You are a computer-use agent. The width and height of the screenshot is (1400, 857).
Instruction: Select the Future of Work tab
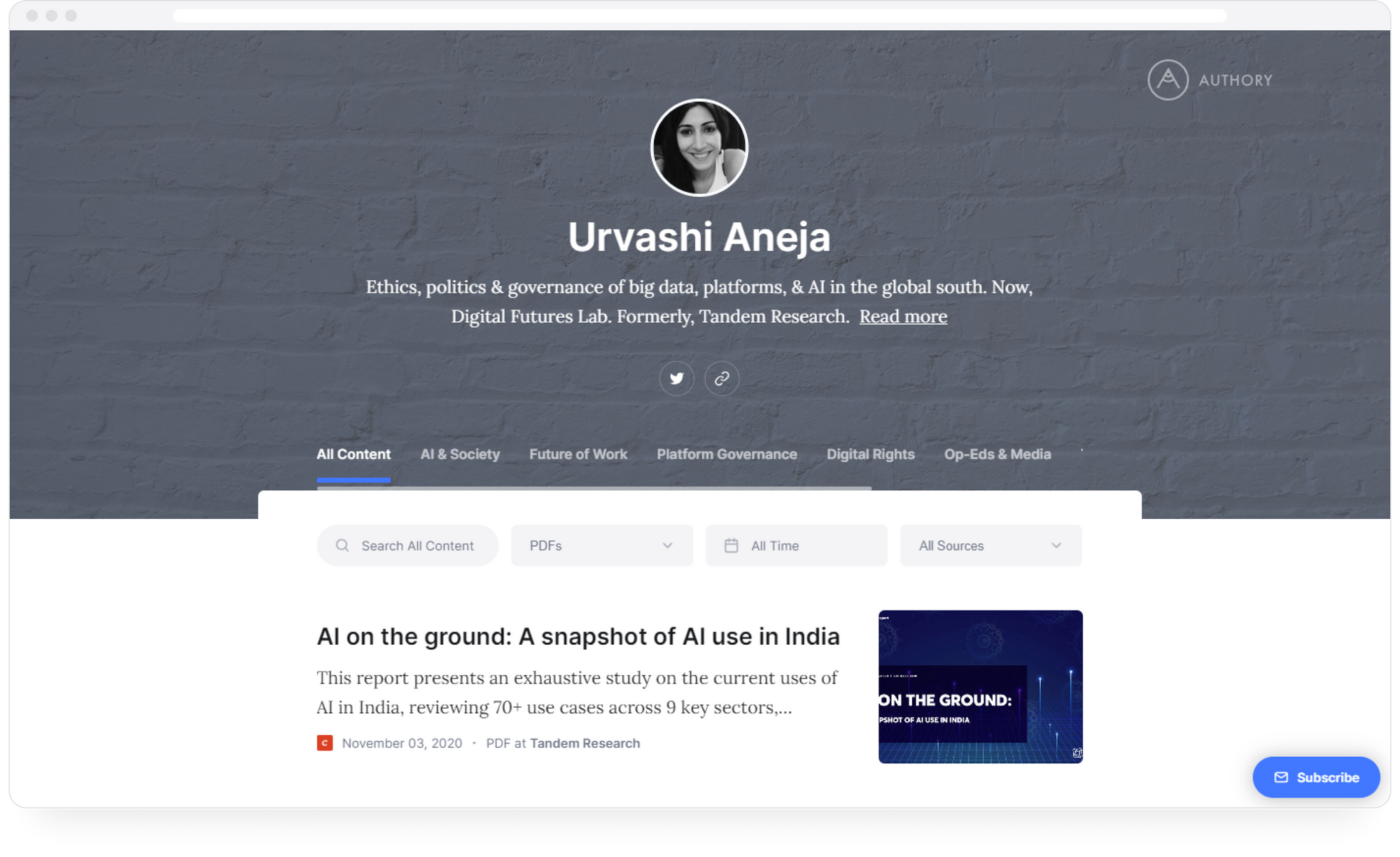tap(578, 454)
